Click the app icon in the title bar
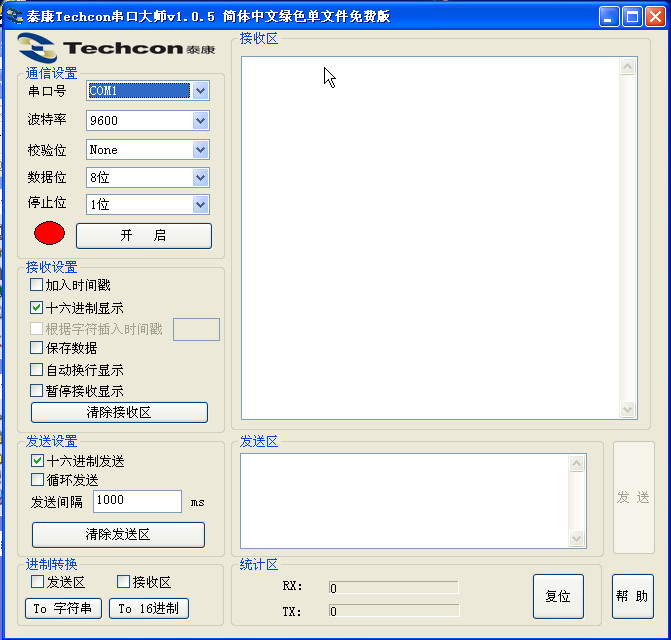Image resolution: width=671 pixels, height=640 pixels. 14,16
